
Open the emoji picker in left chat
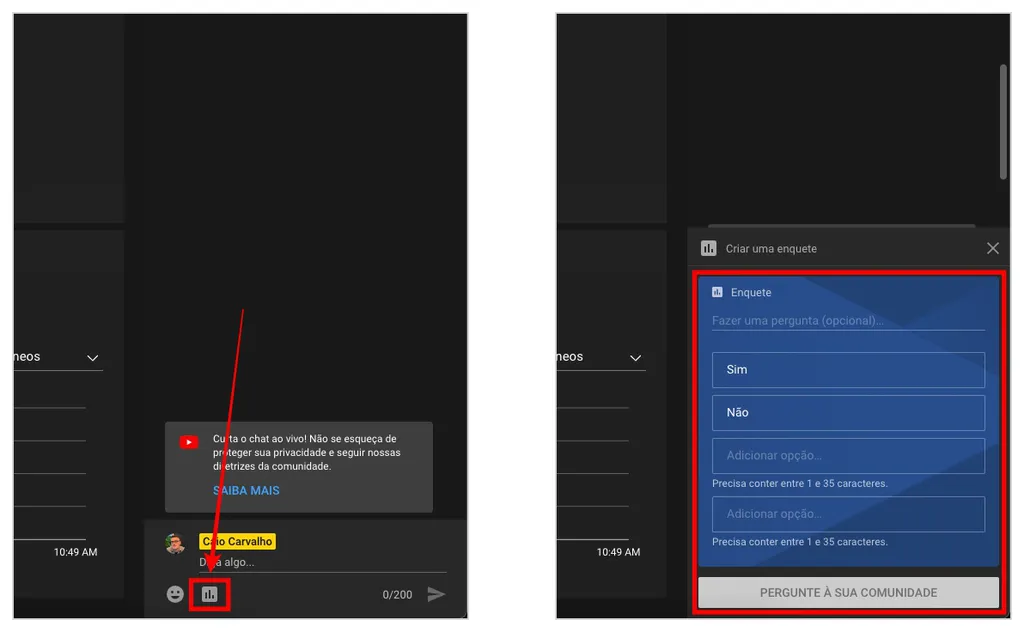point(175,594)
